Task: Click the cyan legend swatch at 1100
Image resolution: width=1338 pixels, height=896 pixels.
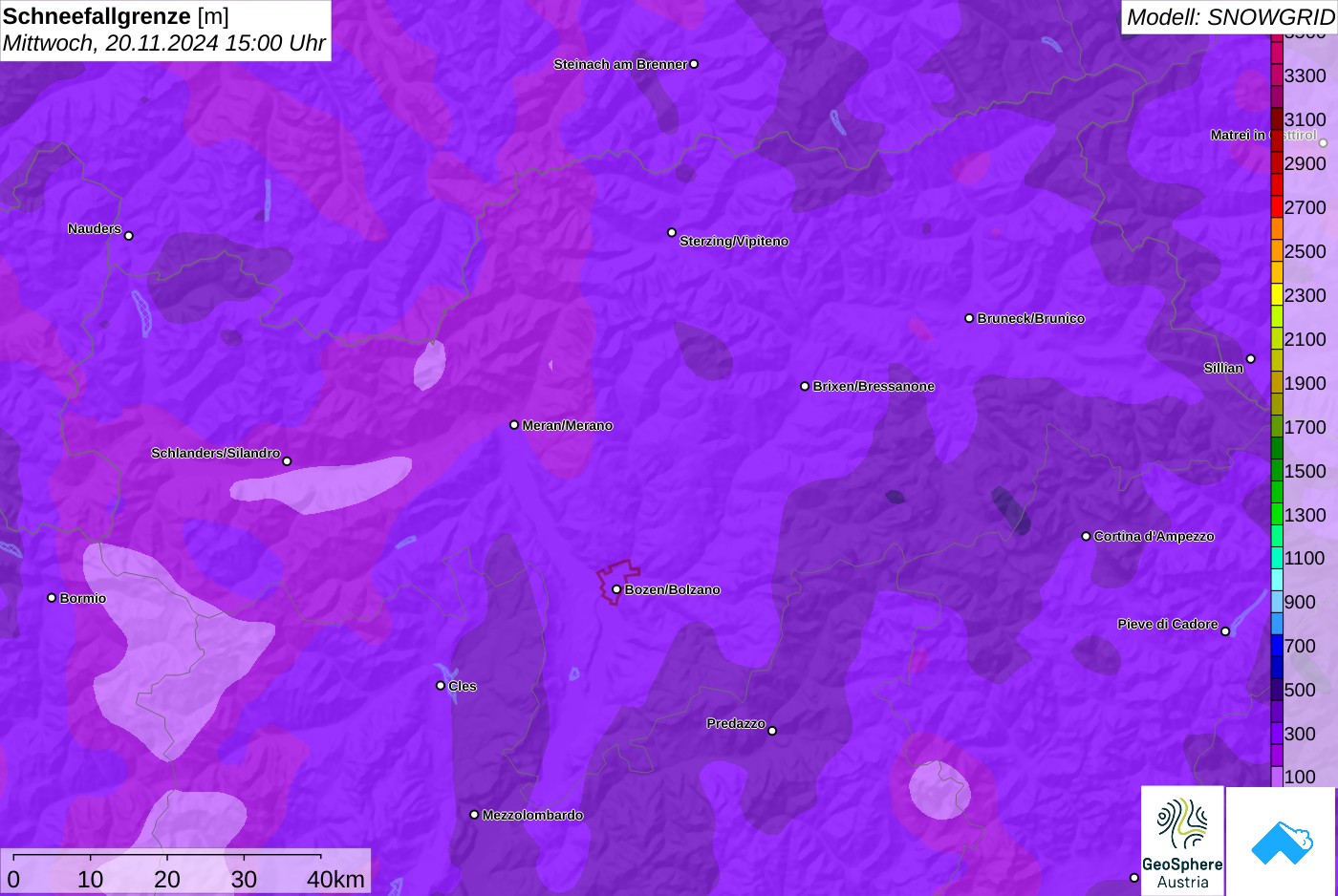Action: click(1277, 558)
